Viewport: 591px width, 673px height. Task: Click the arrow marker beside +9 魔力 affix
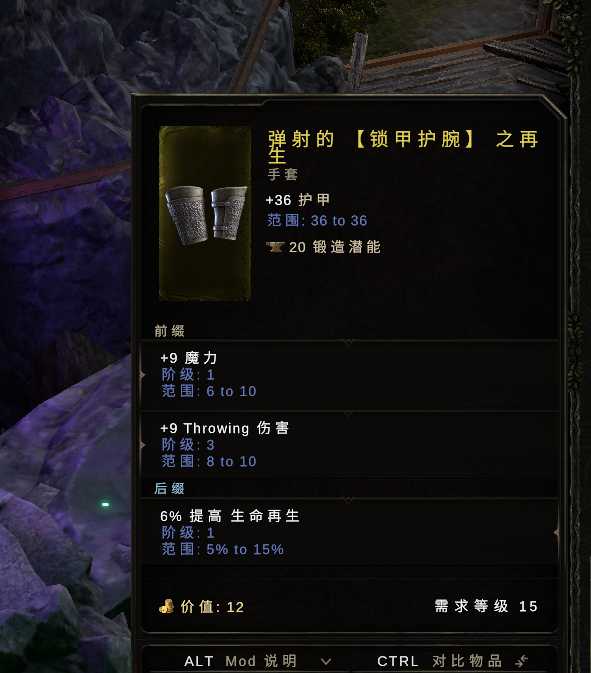click(x=142, y=375)
